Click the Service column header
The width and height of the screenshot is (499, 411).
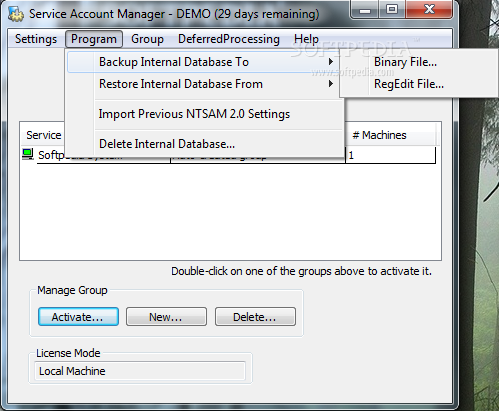[x=43, y=135]
